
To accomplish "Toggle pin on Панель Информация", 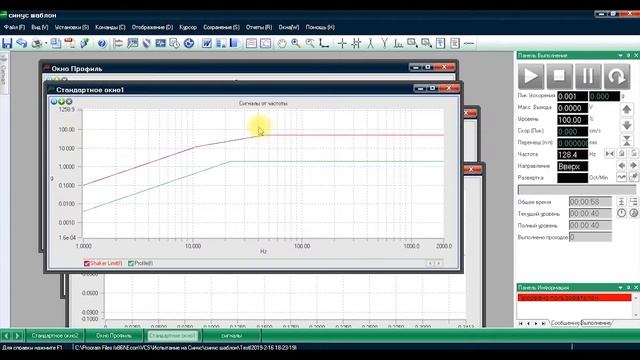I will point(629,287).
